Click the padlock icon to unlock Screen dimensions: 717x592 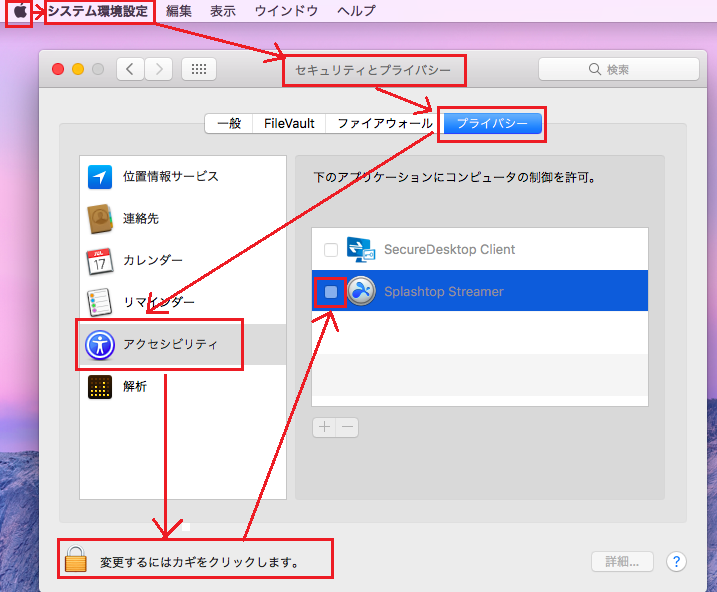pyautogui.click(x=75, y=559)
